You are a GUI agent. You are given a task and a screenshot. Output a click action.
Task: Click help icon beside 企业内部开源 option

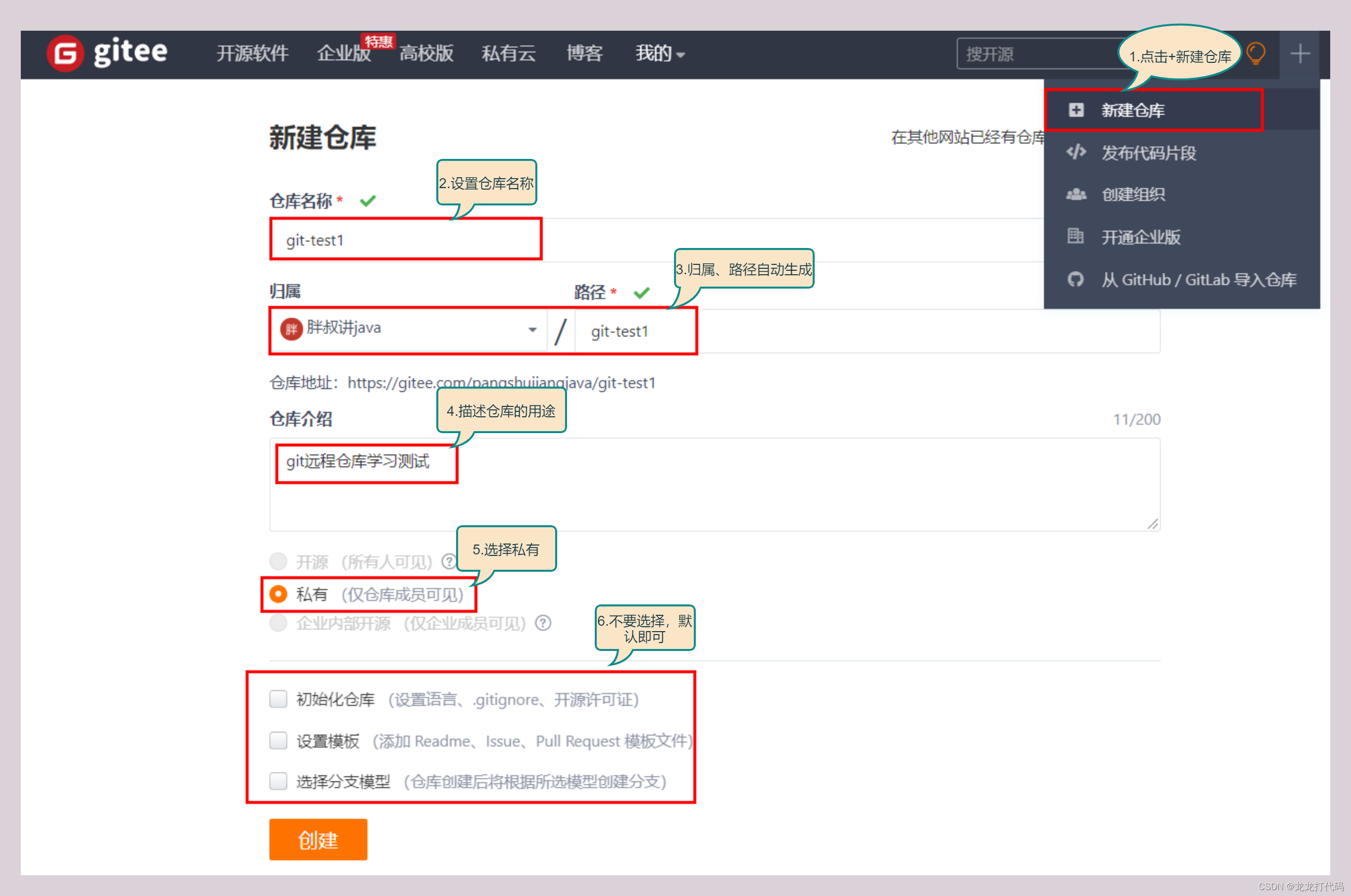pyautogui.click(x=543, y=623)
